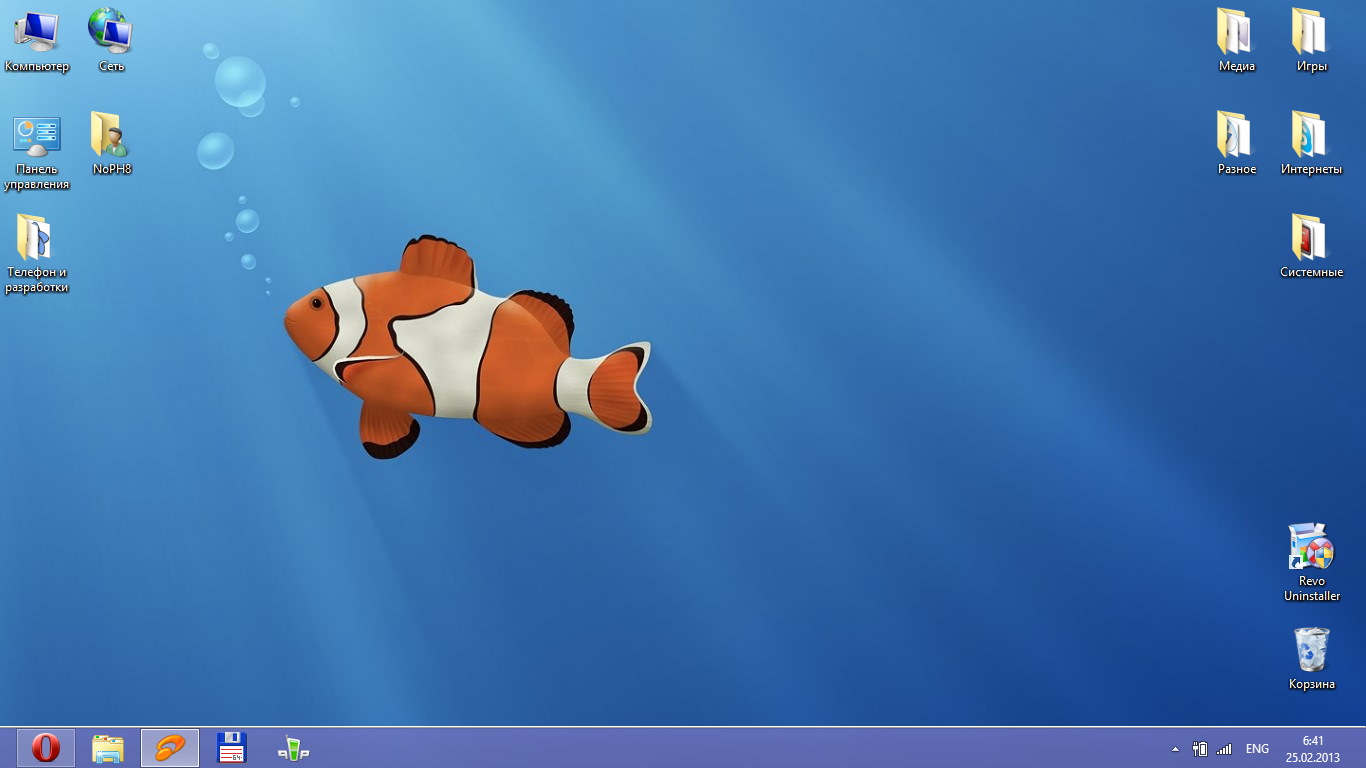Select the Сеть network icon
This screenshot has height=768, width=1366.
[111, 40]
